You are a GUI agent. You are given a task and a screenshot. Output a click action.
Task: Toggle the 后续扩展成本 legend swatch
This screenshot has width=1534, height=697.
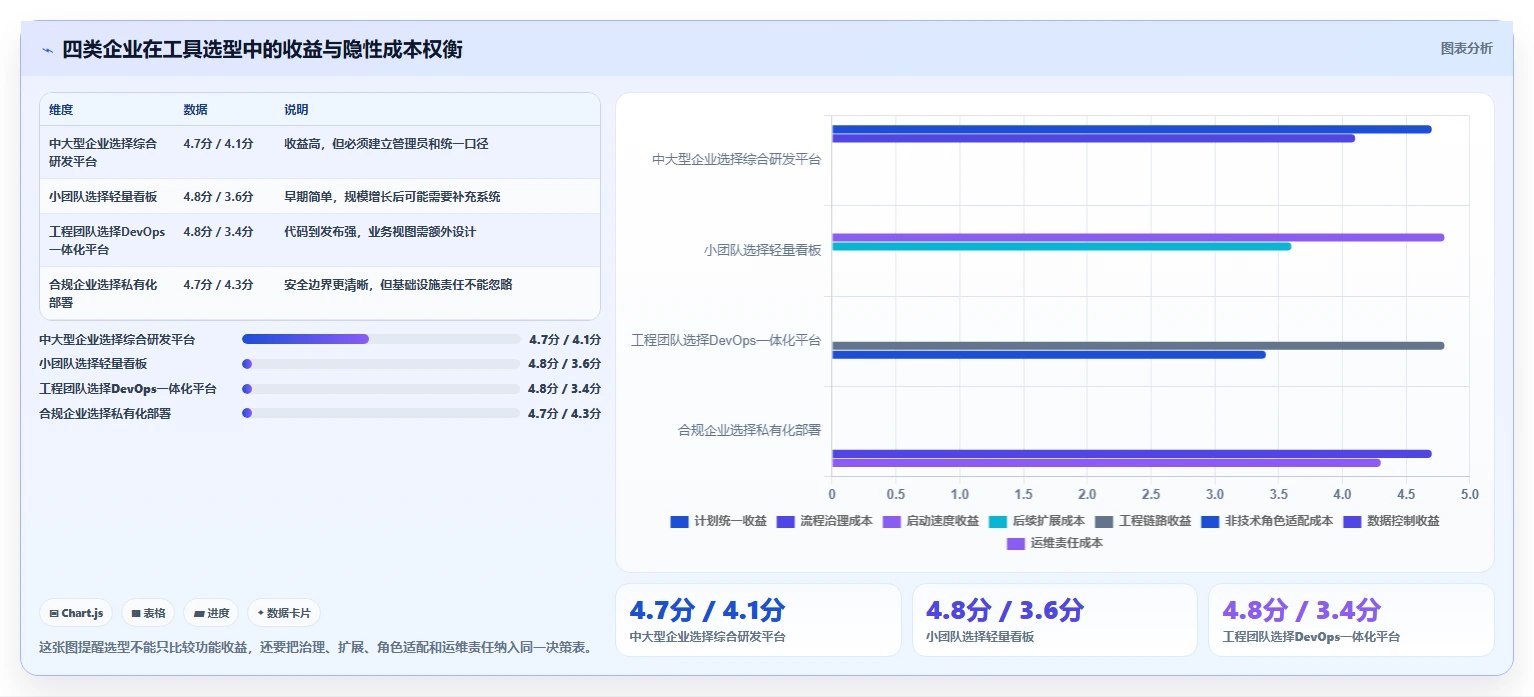pos(997,521)
